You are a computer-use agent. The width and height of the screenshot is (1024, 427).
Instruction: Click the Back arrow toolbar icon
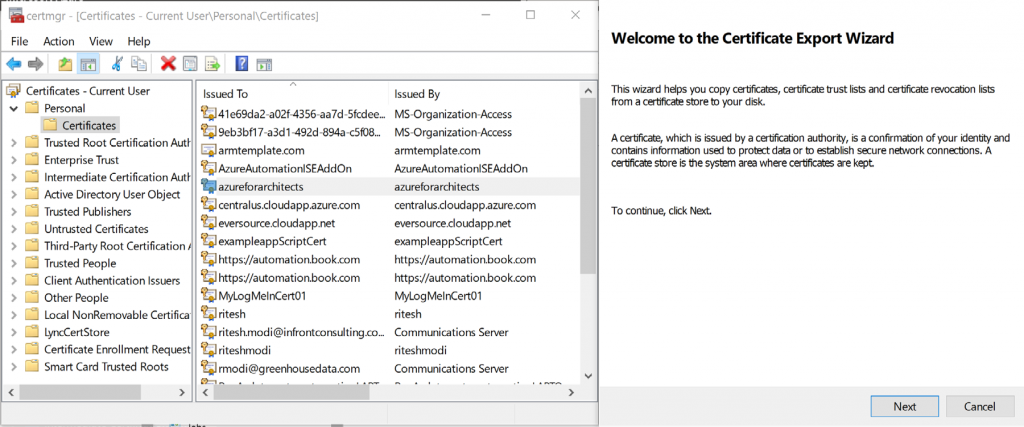[15, 64]
